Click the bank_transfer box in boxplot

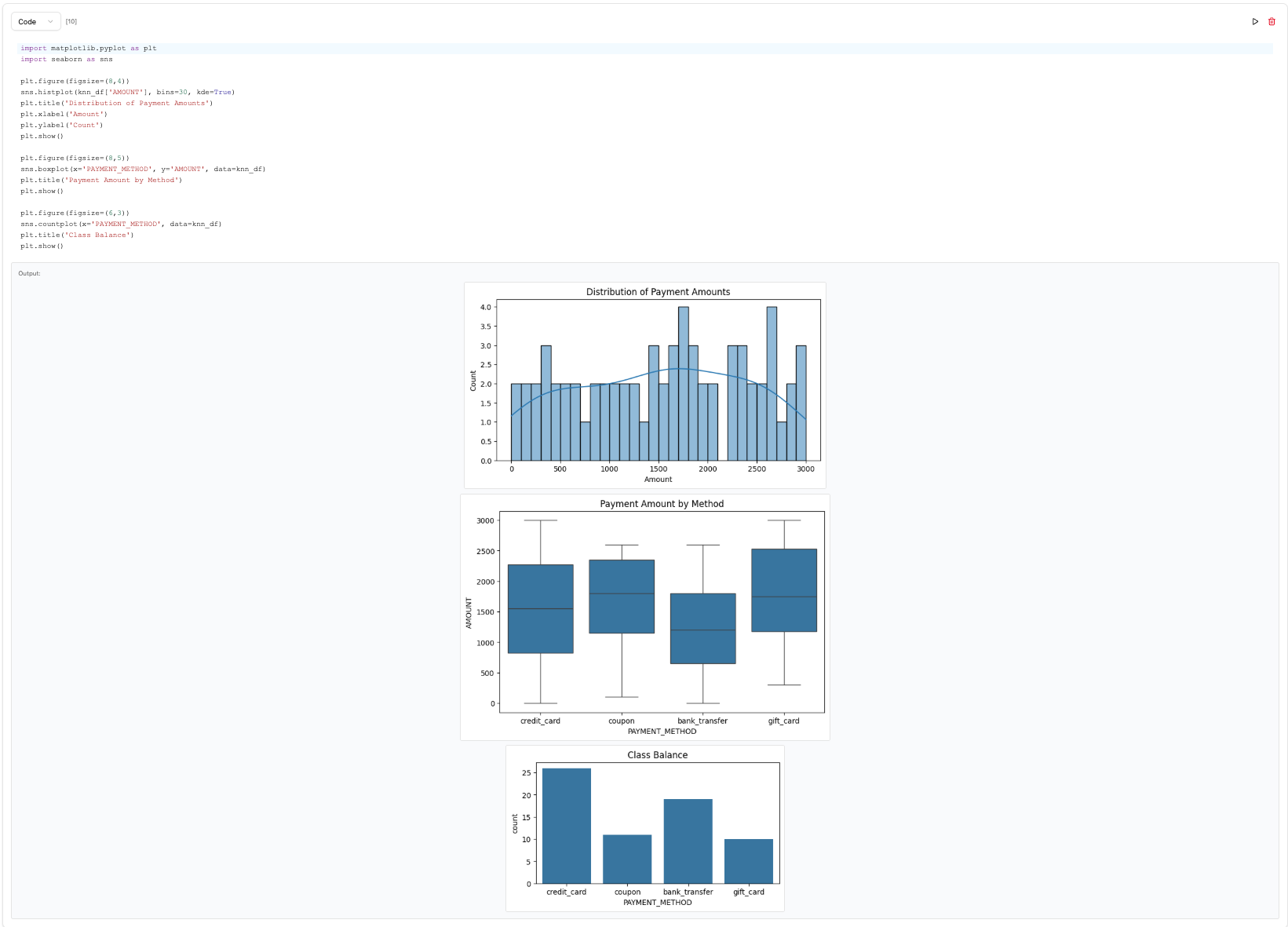pyautogui.click(x=702, y=628)
